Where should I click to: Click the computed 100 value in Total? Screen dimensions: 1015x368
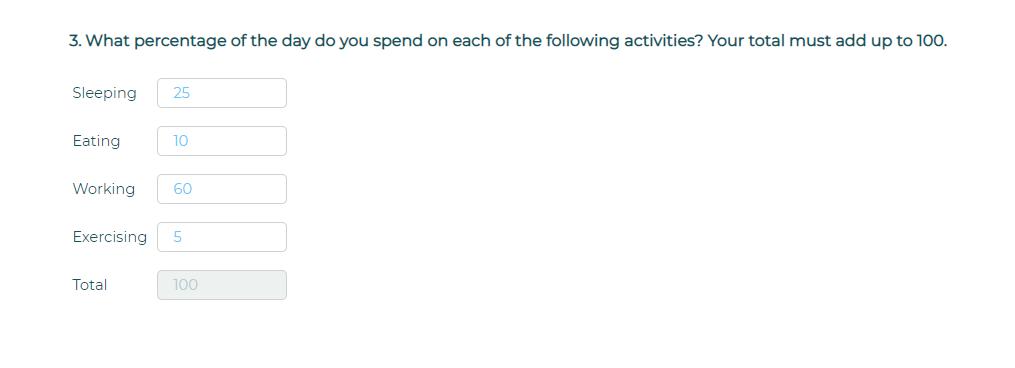[186, 284]
